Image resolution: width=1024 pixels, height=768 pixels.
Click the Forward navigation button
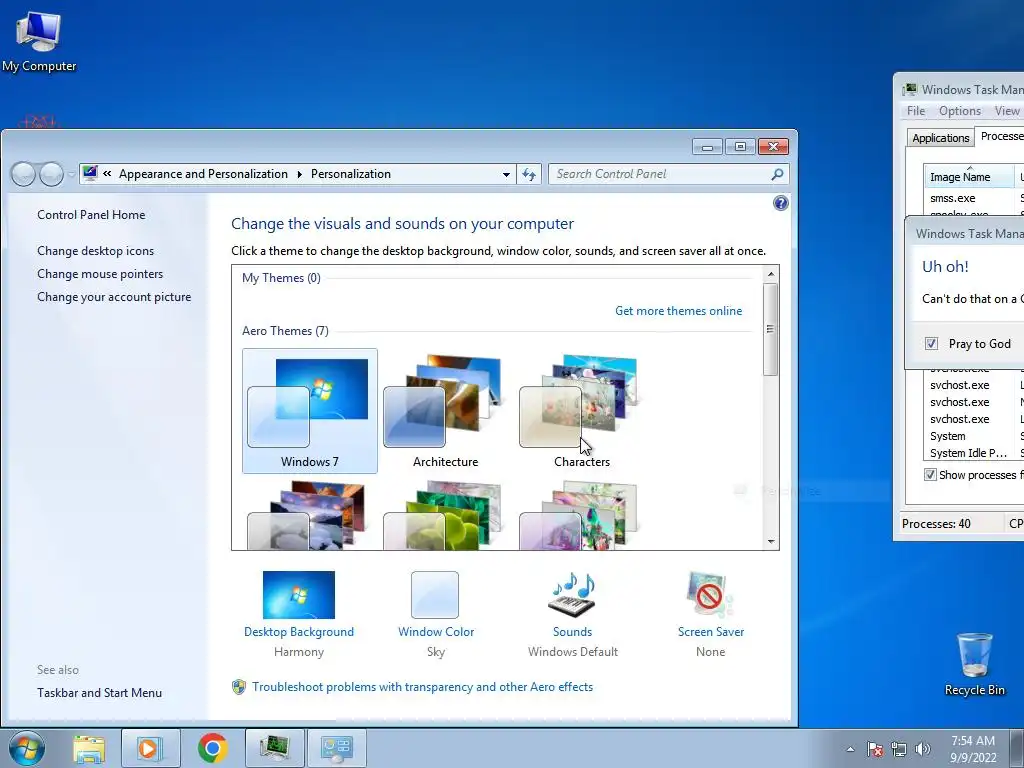[x=52, y=174]
